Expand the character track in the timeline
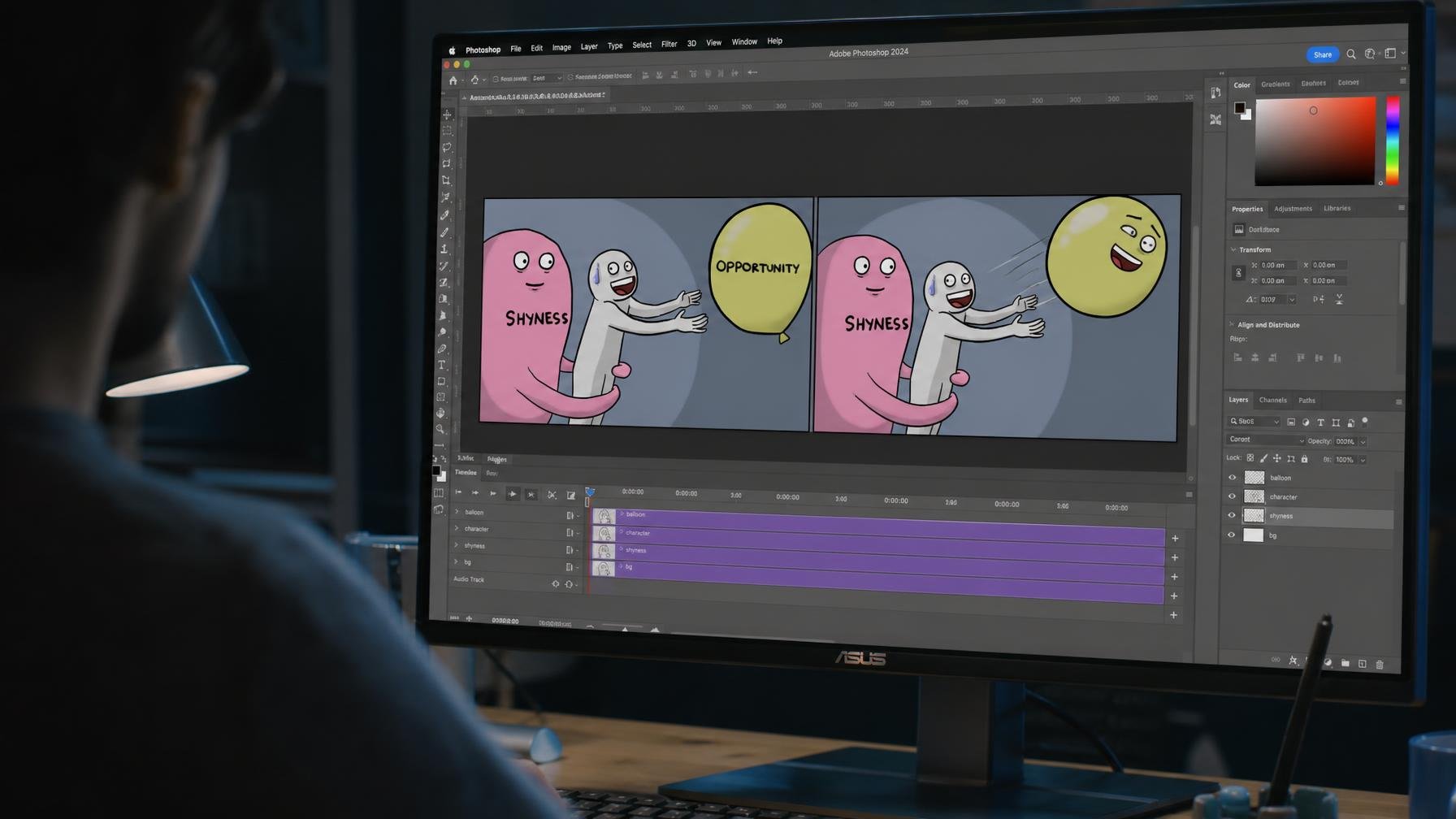Image resolution: width=1456 pixels, height=819 pixels. pos(457,529)
